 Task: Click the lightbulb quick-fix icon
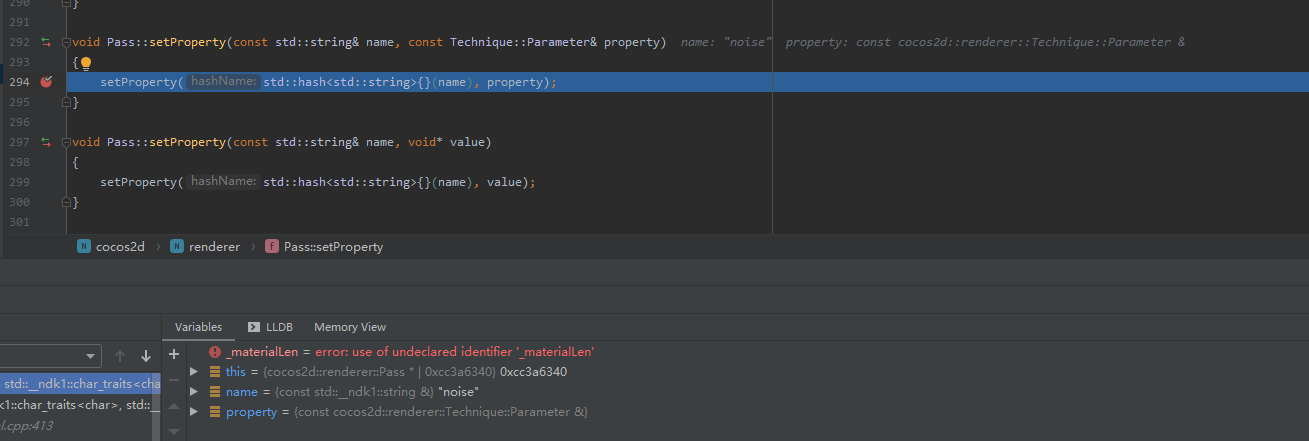(86, 63)
